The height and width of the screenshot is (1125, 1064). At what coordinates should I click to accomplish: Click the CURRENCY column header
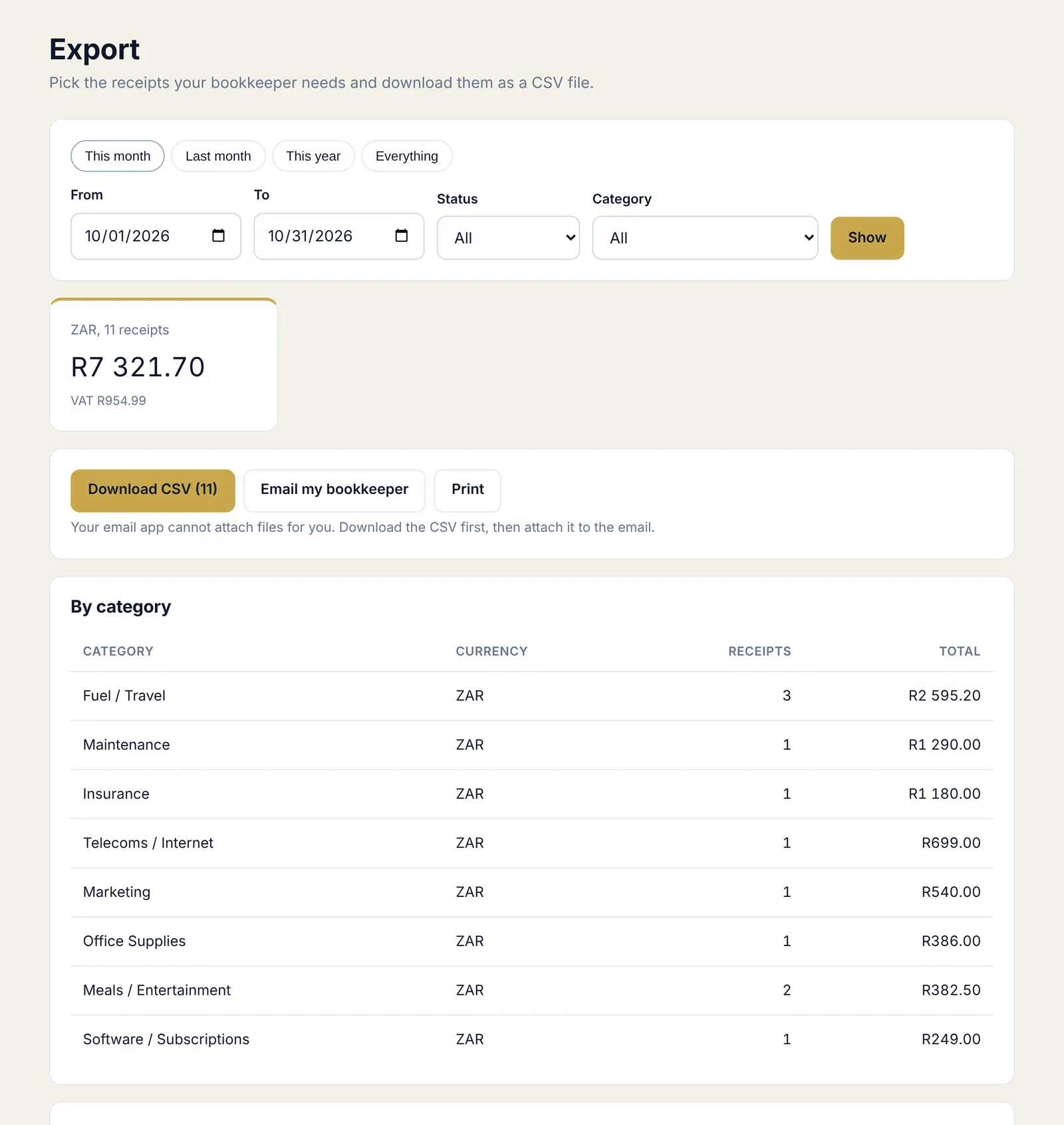[x=491, y=652]
